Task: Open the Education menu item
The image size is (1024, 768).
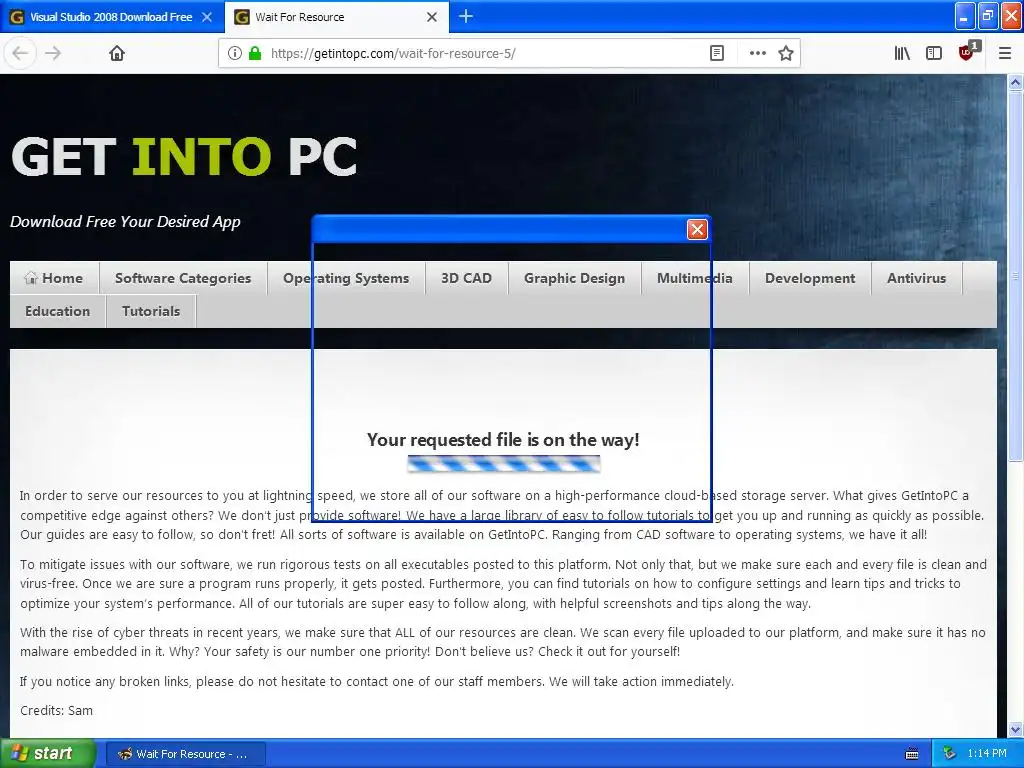Action: (x=57, y=312)
